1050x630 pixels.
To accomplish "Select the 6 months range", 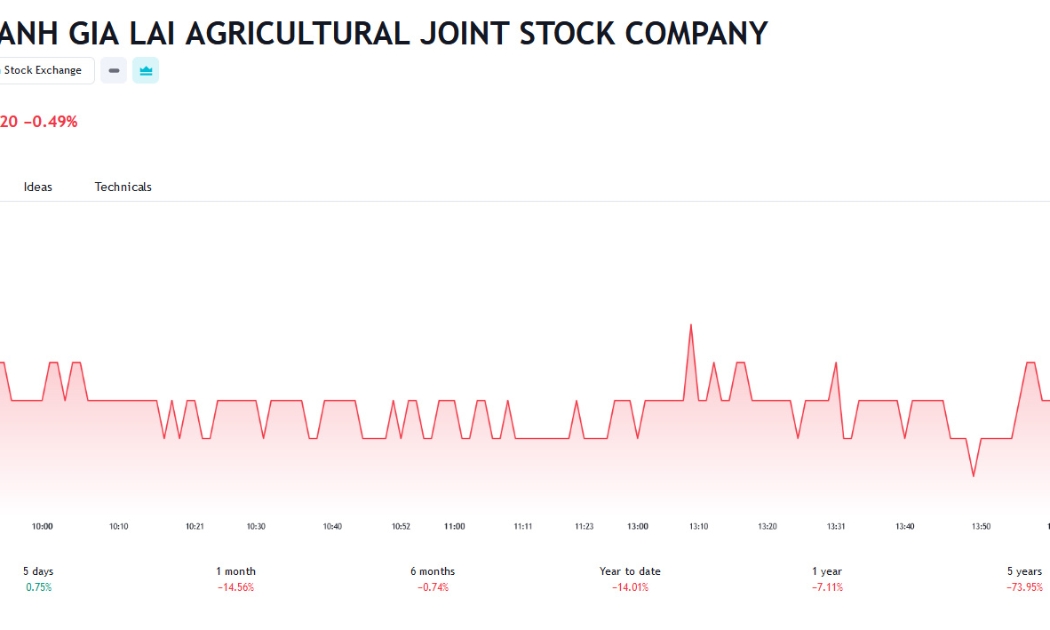I will point(433,579).
